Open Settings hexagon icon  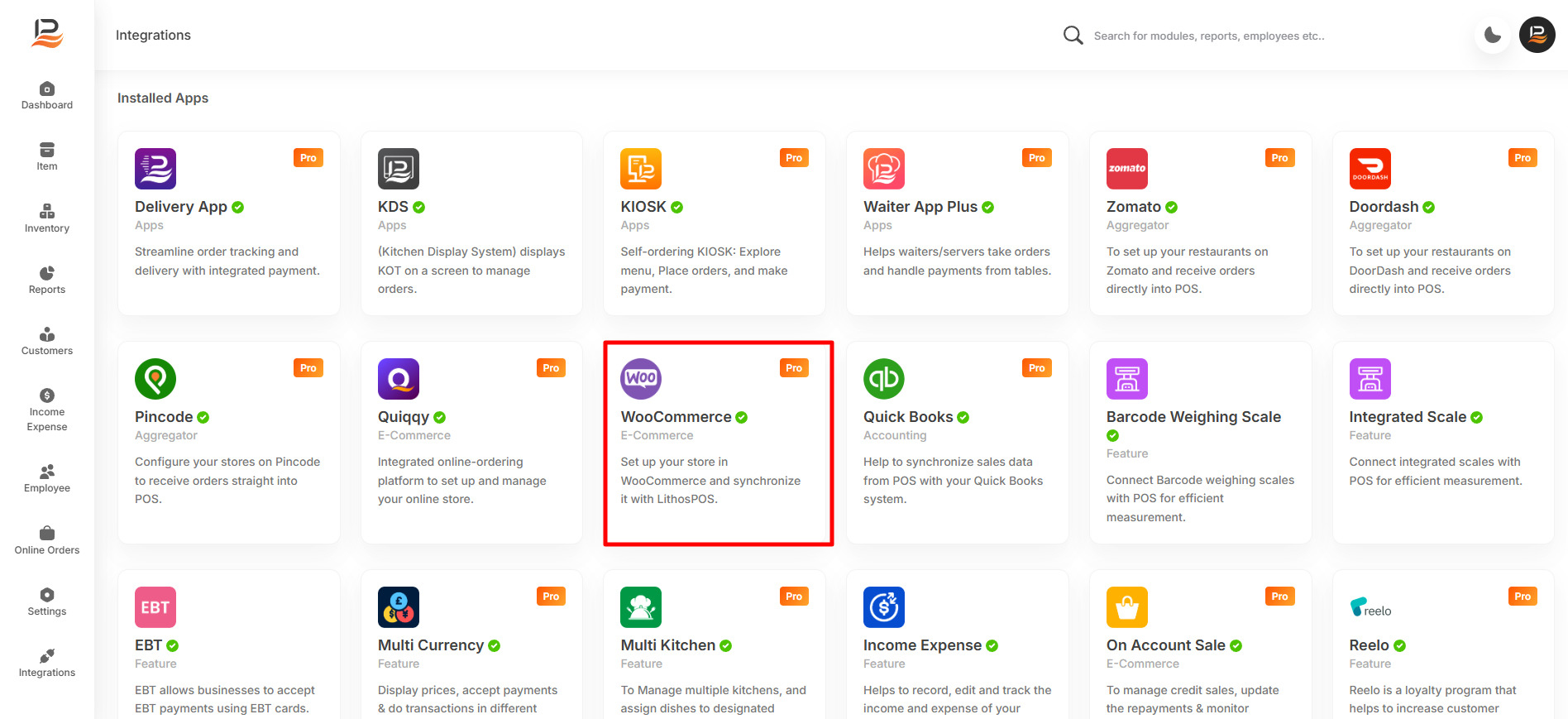pyautogui.click(x=47, y=595)
